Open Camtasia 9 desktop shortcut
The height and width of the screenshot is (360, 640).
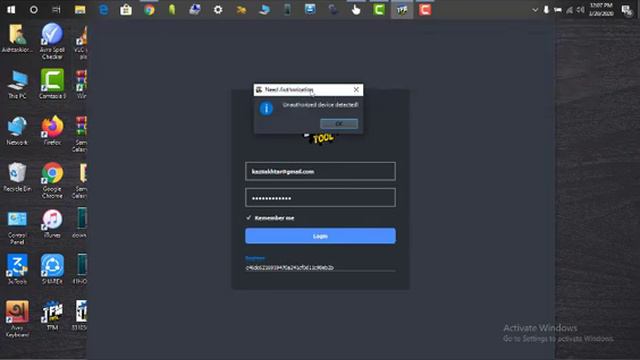point(52,84)
